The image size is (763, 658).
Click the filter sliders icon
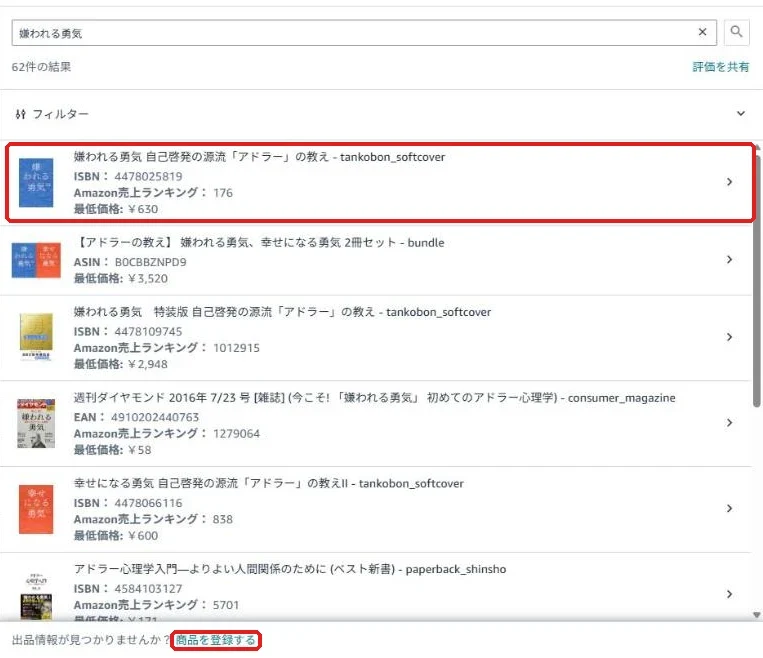pos(20,114)
